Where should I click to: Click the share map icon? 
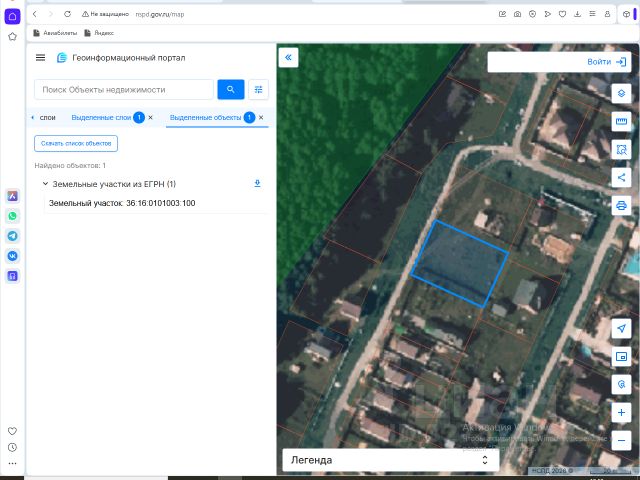[x=621, y=177]
